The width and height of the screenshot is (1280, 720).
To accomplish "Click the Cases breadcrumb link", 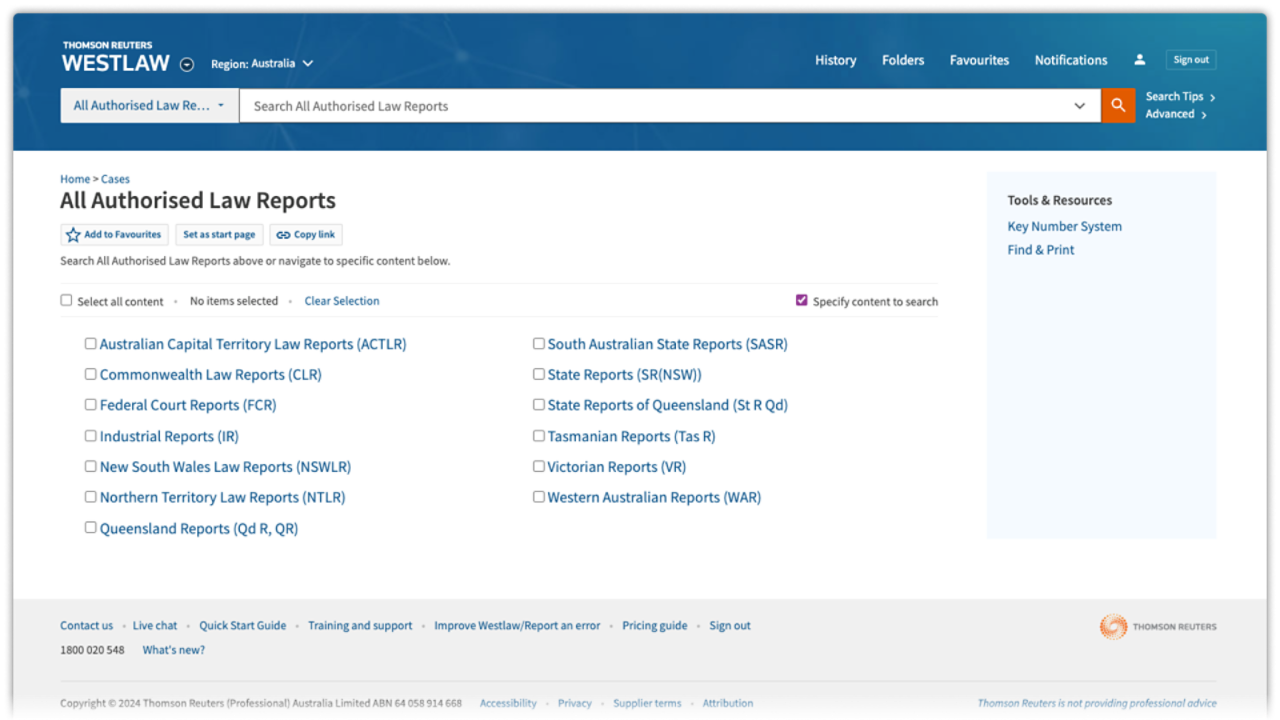I will pos(115,179).
